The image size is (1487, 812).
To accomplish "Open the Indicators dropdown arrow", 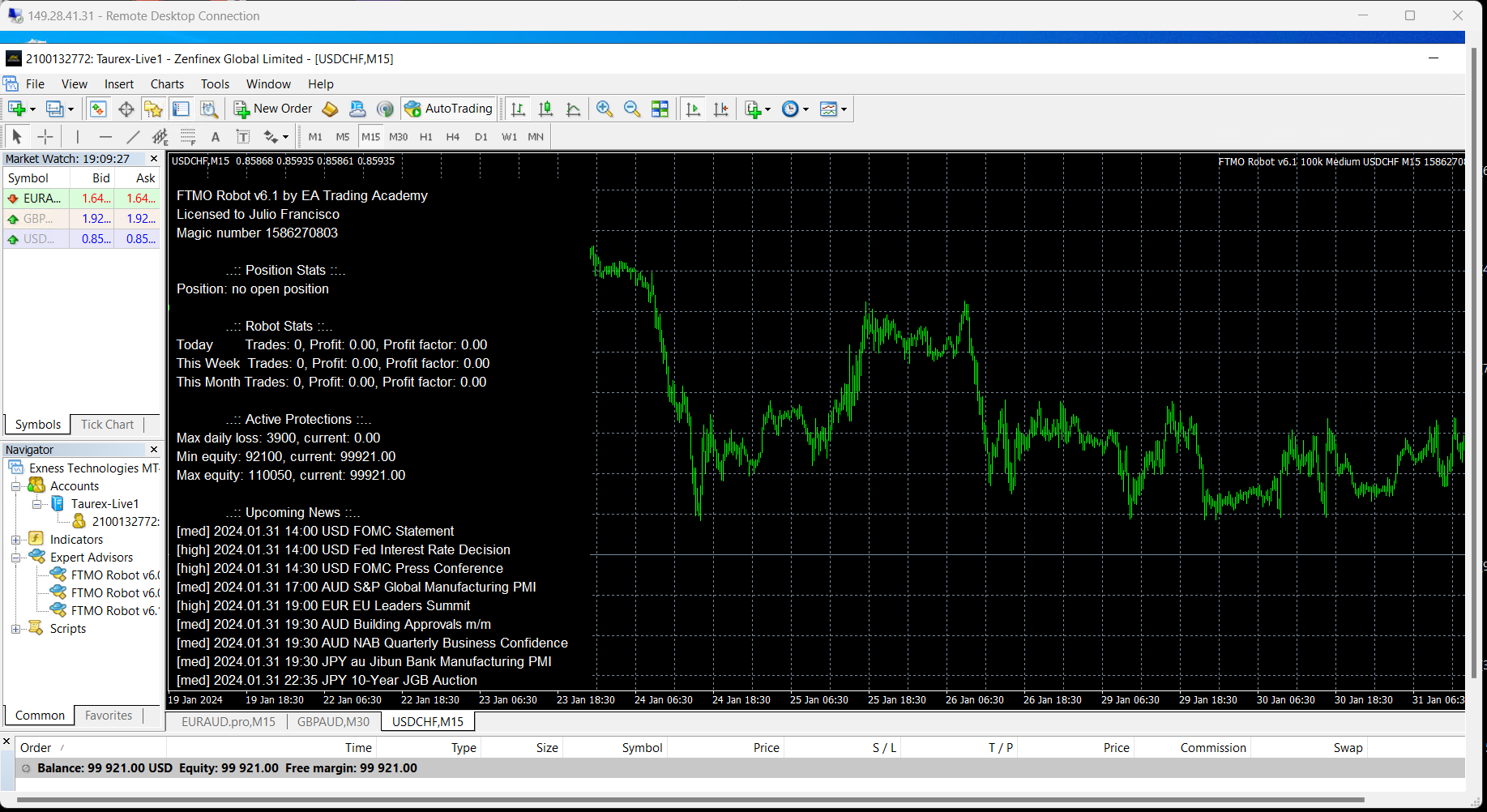I will pos(768,109).
